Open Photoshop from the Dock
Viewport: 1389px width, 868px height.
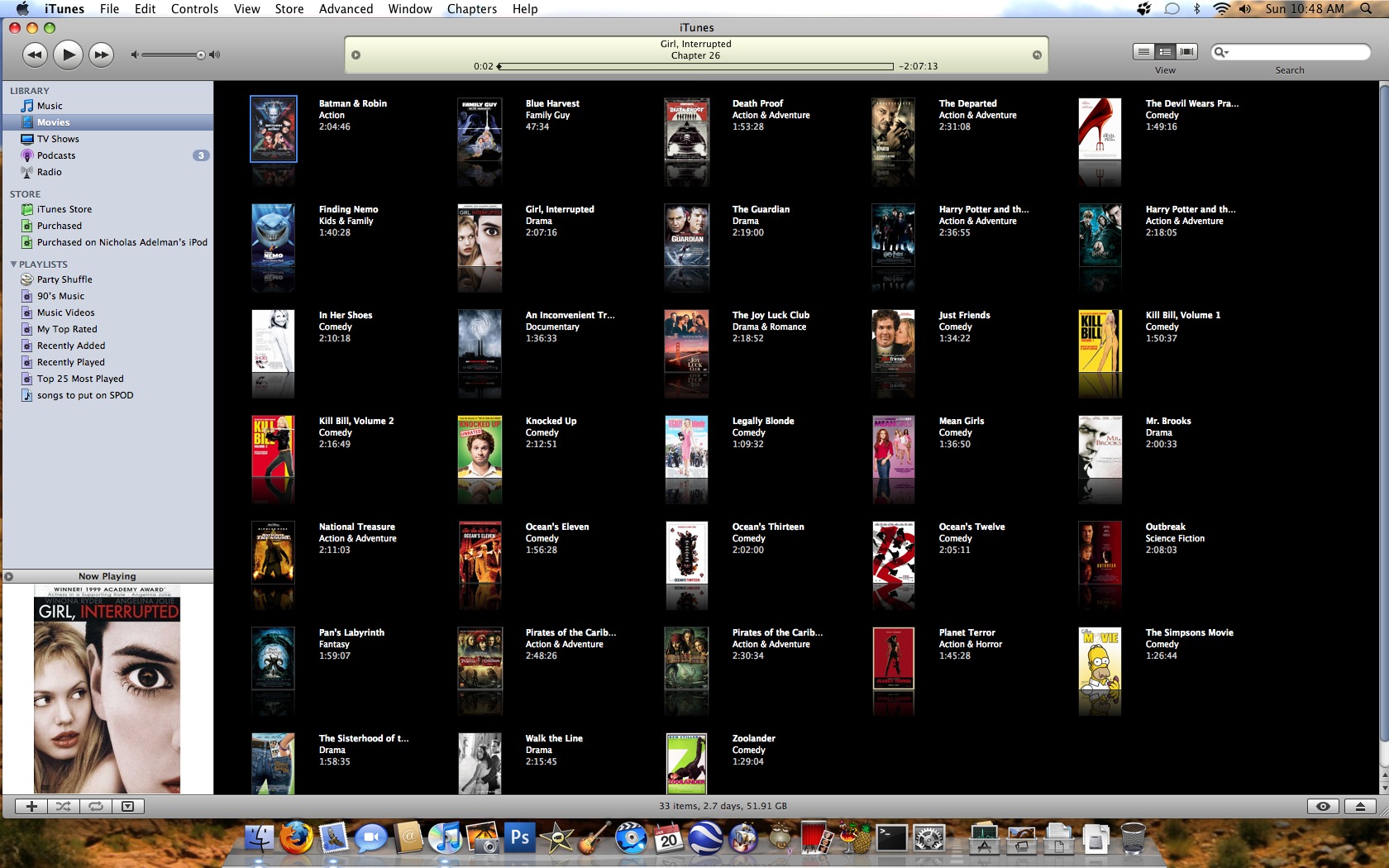[x=520, y=838]
